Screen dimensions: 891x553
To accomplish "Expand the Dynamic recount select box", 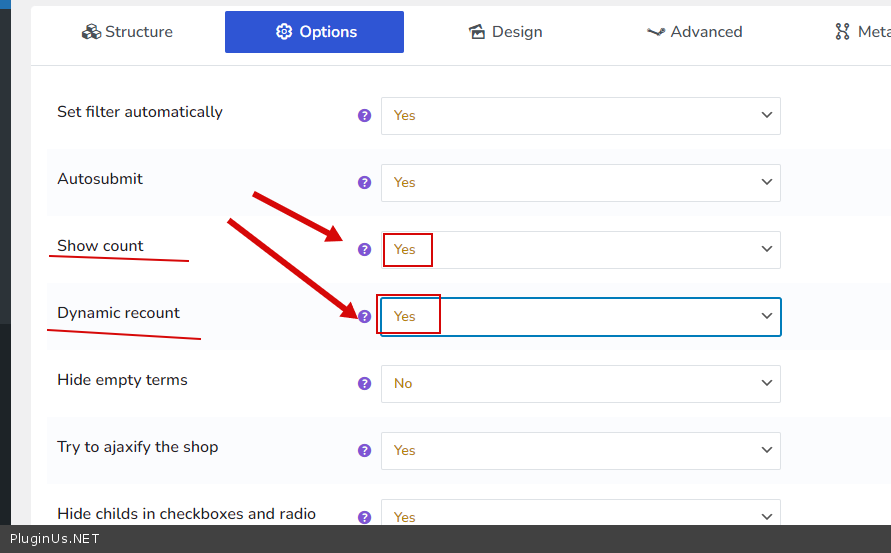I will point(580,316).
